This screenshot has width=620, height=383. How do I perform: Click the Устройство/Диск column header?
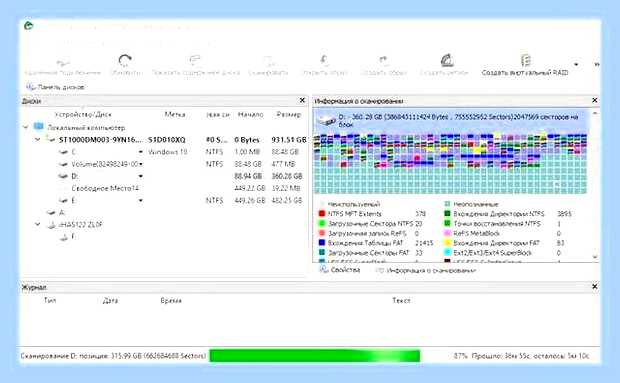pyautogui.click(x=83, y=114)
